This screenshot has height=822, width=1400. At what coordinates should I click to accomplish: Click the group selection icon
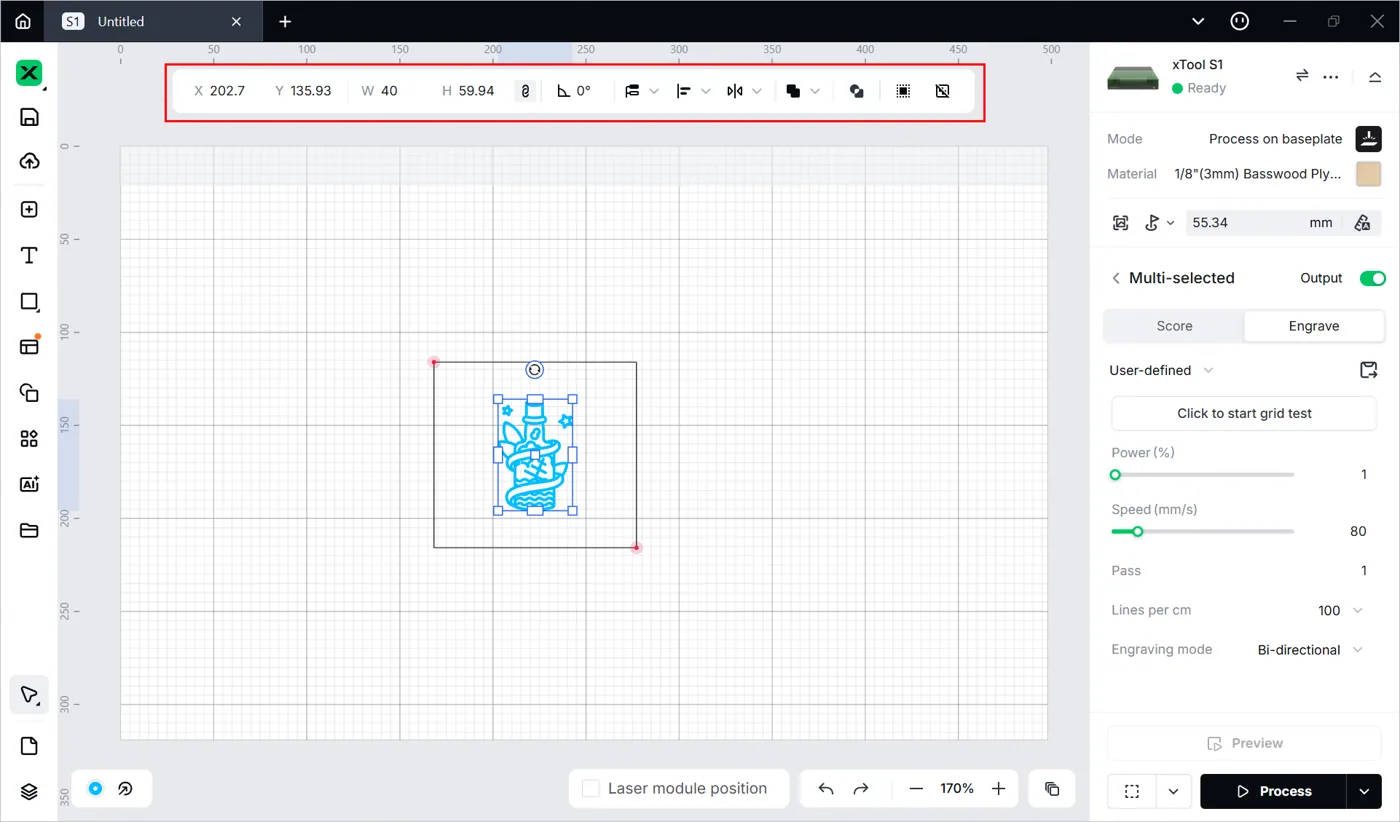coord(903,91)
